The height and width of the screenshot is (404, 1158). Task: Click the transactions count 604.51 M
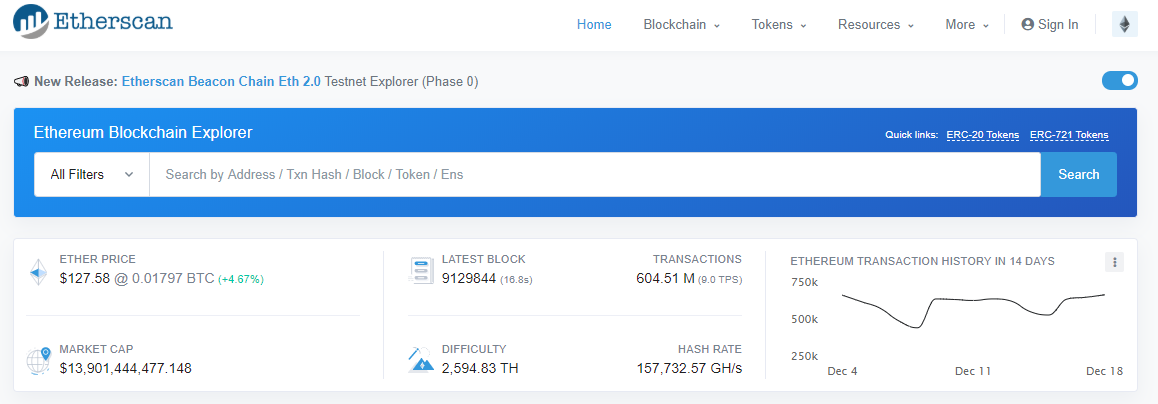665,278
